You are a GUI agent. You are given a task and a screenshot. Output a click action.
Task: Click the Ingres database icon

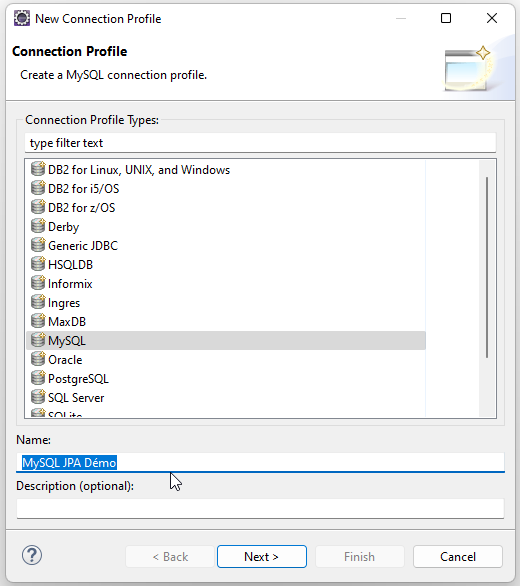[x=38, y=302]
